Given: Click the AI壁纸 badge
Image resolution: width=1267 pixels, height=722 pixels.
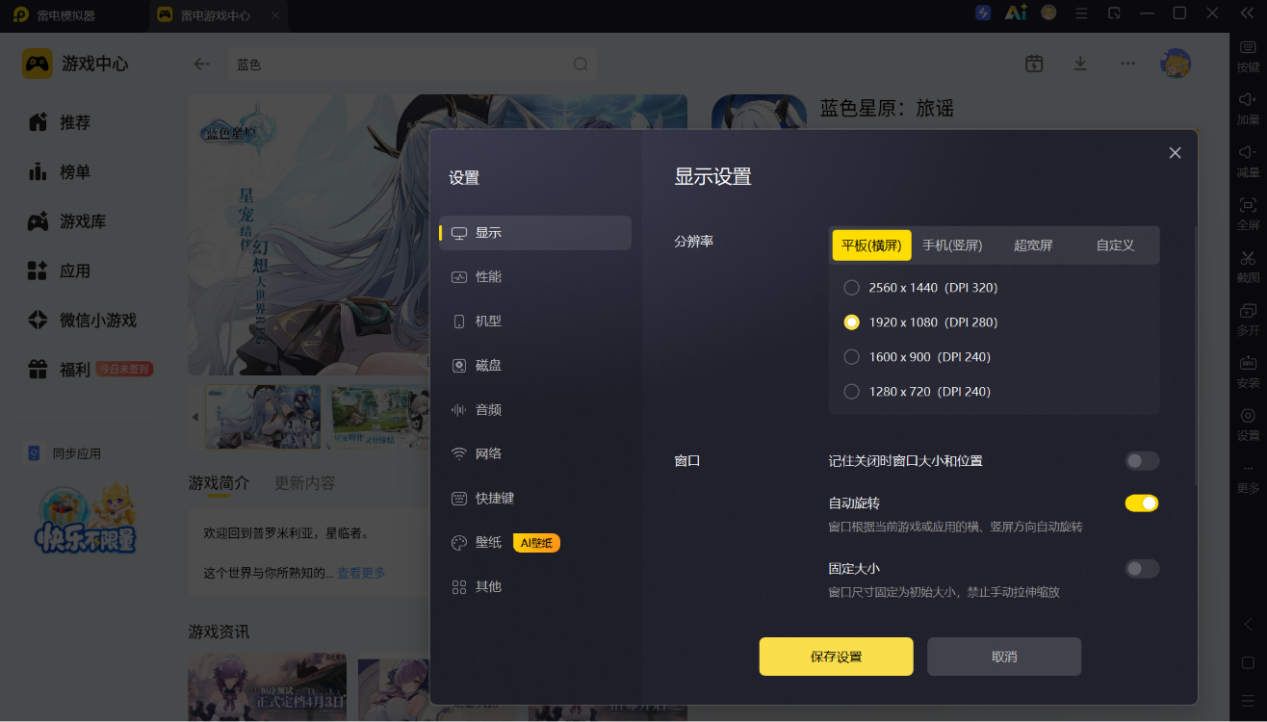Looking at the screenshot, I should tap(537, 543).
